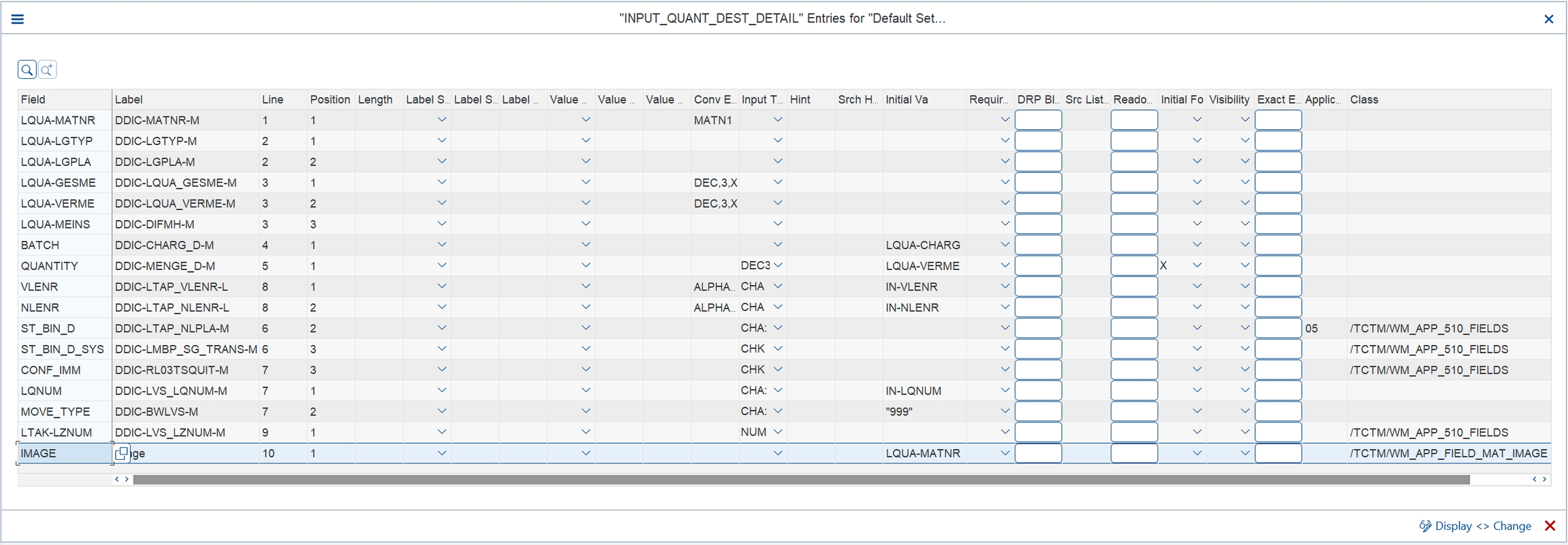
Task: Check the Exact E. checkbox for ST_BIN_D
Action: click(1278, 329)
